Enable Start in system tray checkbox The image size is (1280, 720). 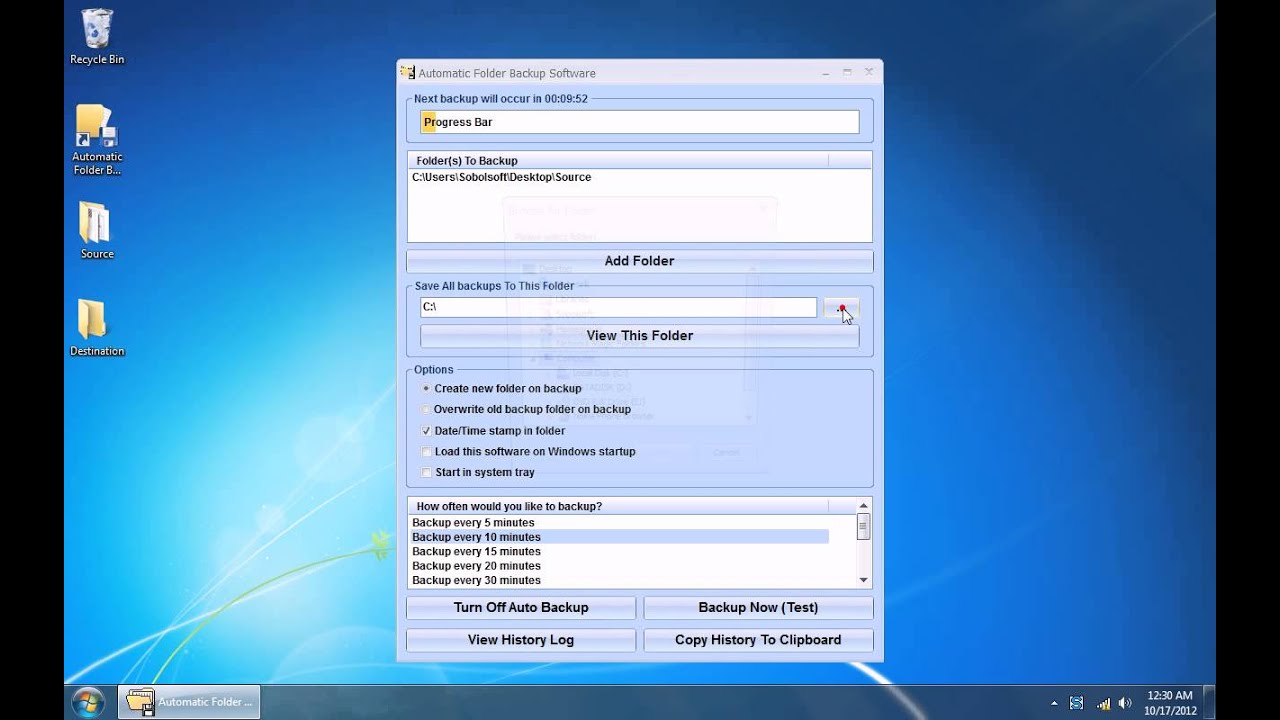pyautogui.click(x=478, y=473)
